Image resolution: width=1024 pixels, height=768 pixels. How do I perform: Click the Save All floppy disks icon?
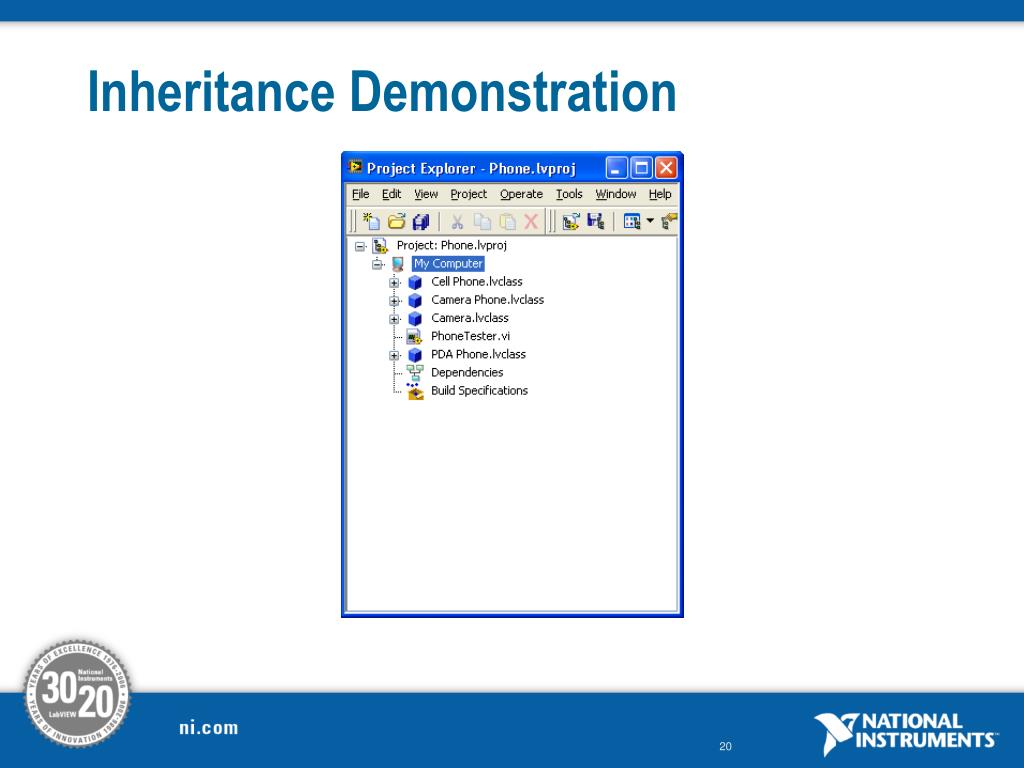coord(421,221)
